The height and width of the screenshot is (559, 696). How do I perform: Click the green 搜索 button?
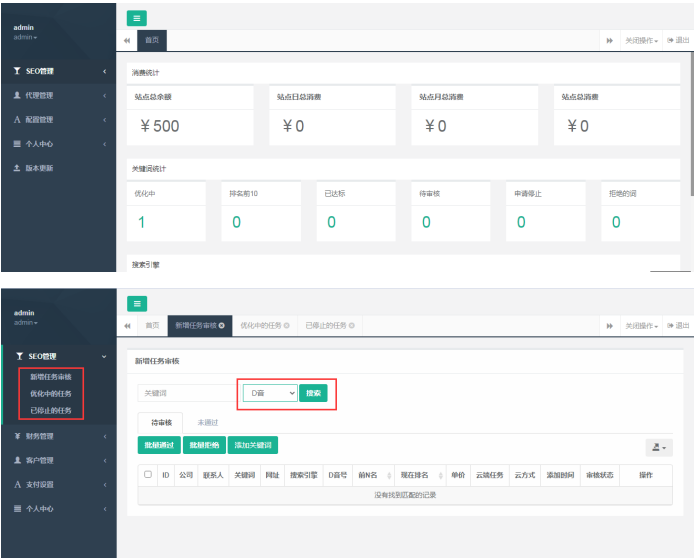313,393
